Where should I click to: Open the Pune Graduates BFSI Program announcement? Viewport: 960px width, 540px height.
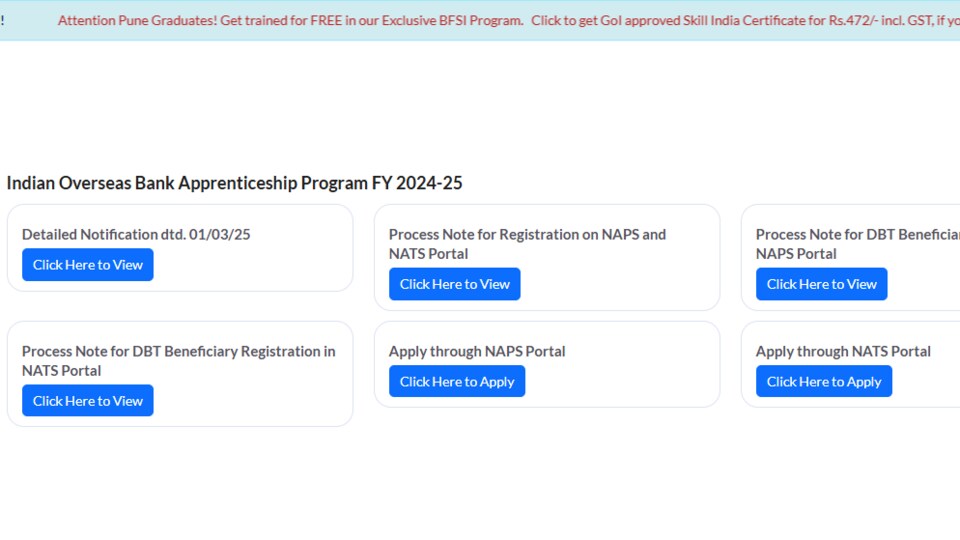click(x=290, y=20)
